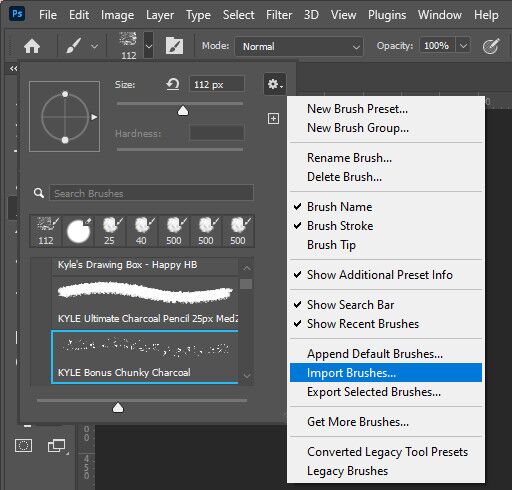Open the View menu
512x490 pixels.
tap(343, 15)
